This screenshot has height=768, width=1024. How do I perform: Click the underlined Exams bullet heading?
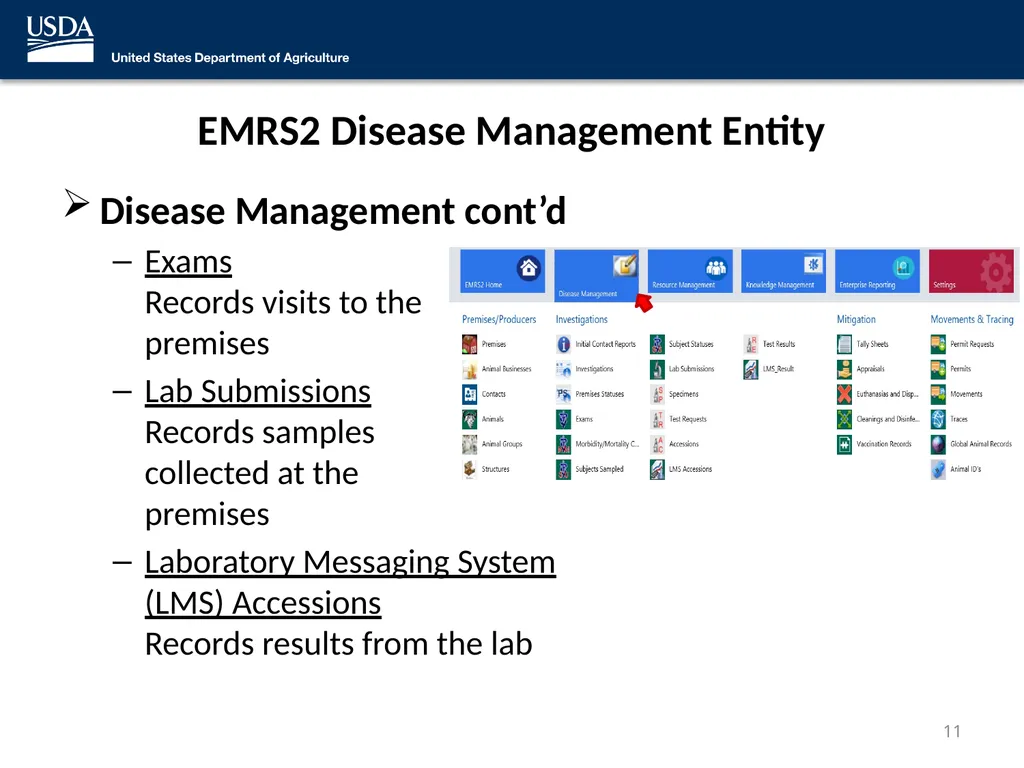pos(188,263)
